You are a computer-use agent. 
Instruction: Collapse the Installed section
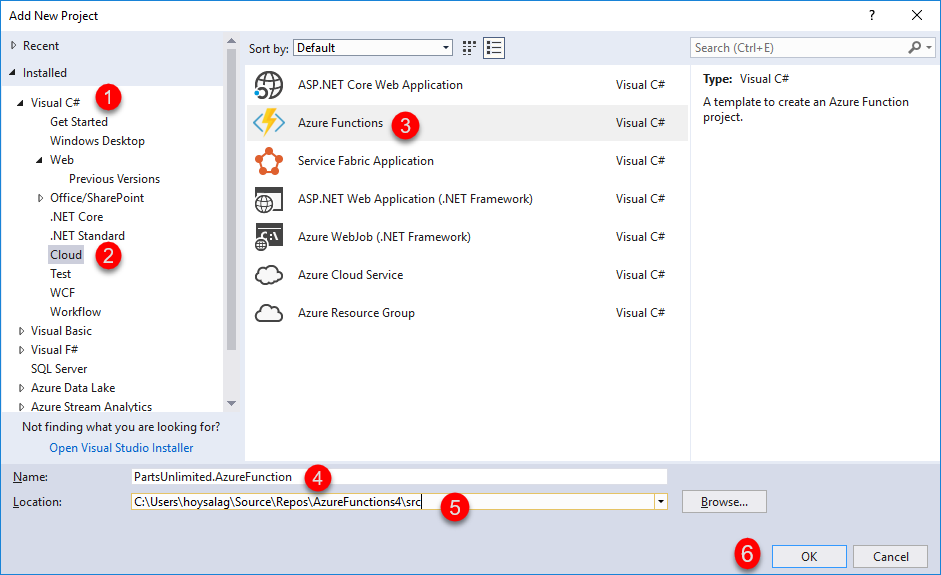pos(13,73)
